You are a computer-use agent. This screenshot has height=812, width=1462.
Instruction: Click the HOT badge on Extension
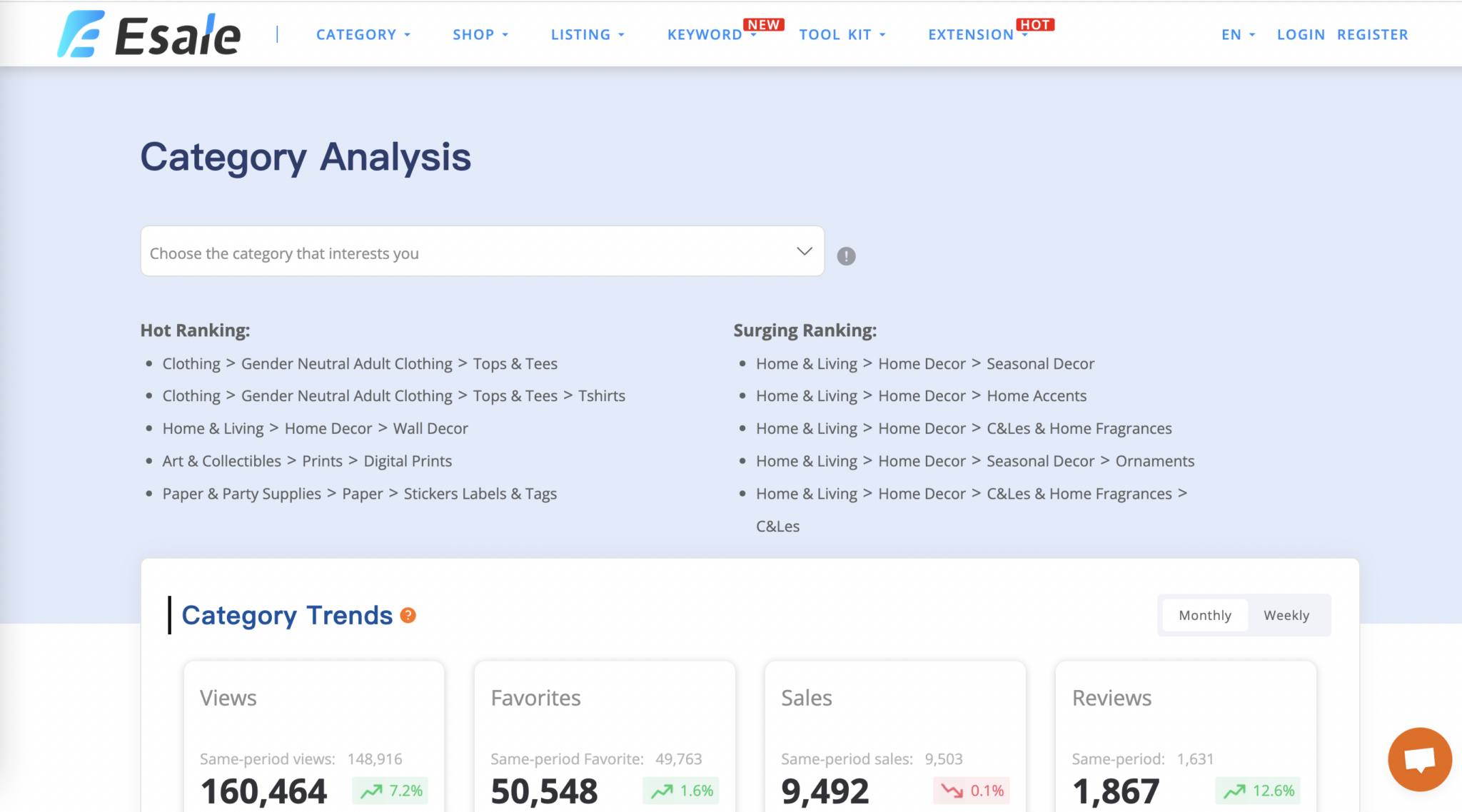(x=1037, y=24)
